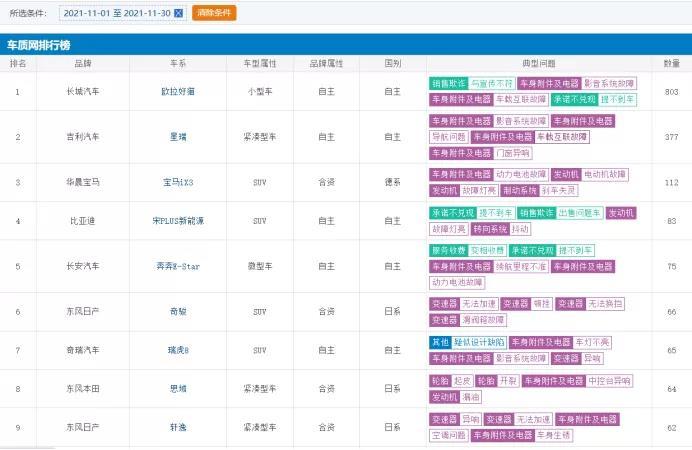Select the 长安汽车 brand cell

point(83,266)
